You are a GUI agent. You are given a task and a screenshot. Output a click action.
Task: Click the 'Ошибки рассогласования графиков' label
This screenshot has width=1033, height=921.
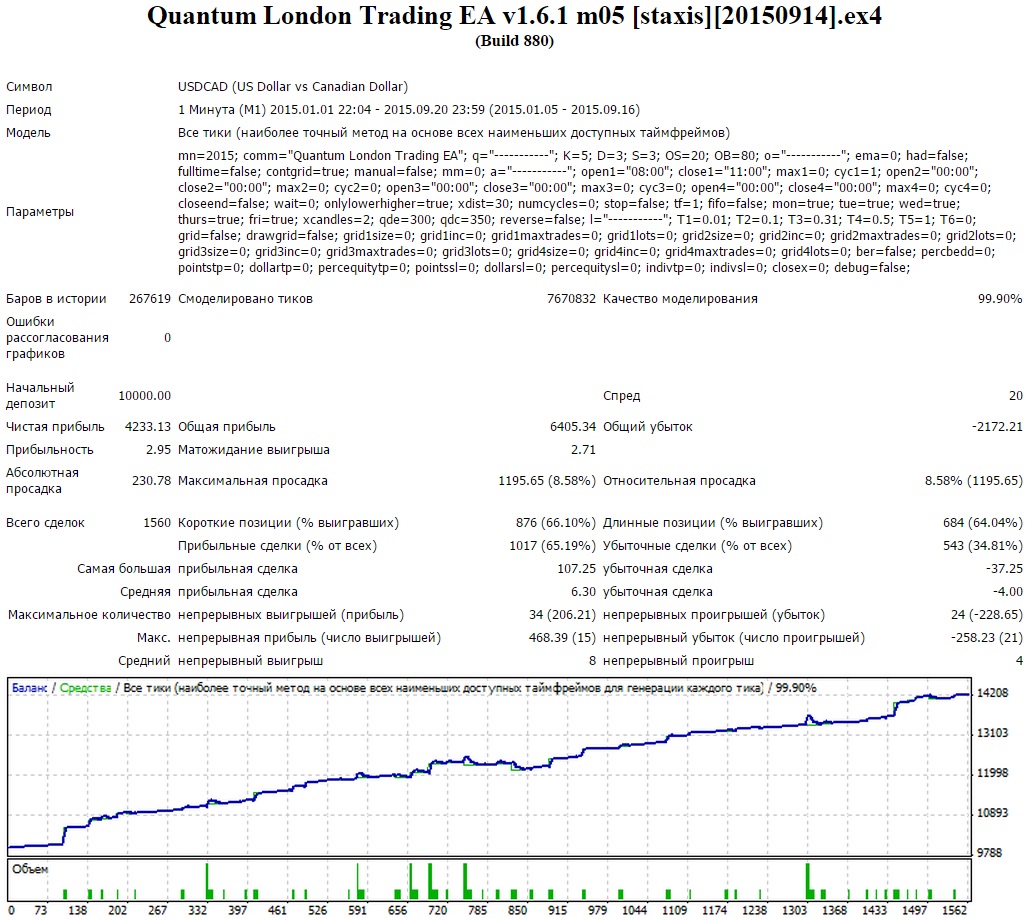tap(57, 337)
